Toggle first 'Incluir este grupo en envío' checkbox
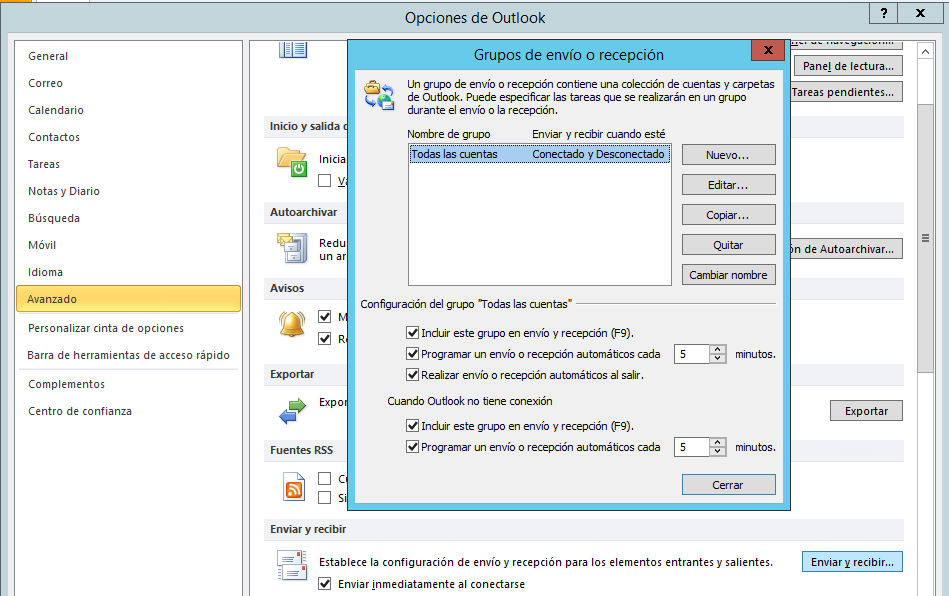 coord(413,333)
